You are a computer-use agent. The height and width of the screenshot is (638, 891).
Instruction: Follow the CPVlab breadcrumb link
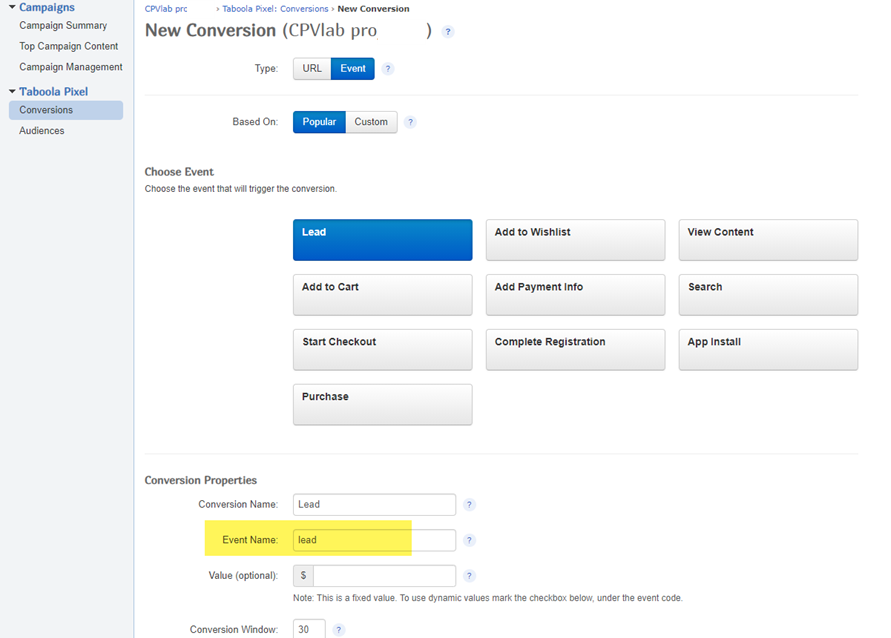tap(165, 7)
